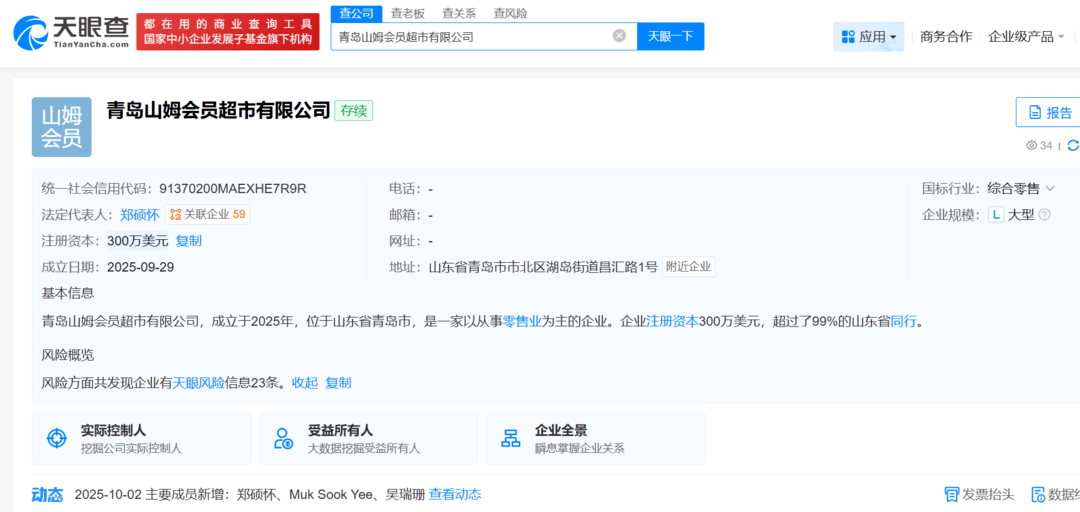The image size is (1080, 512).
Task: Clear the search box with the X icon
Action: (x=619, y=36)
